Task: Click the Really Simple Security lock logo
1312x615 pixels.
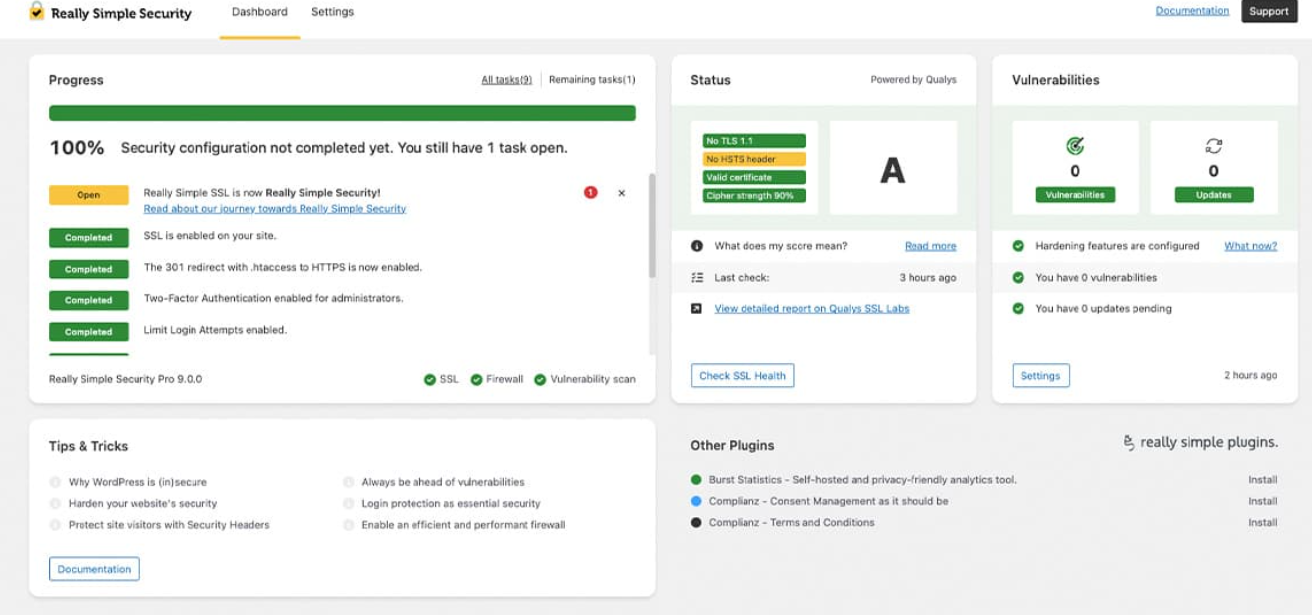Action: click(x=37, y=12)
